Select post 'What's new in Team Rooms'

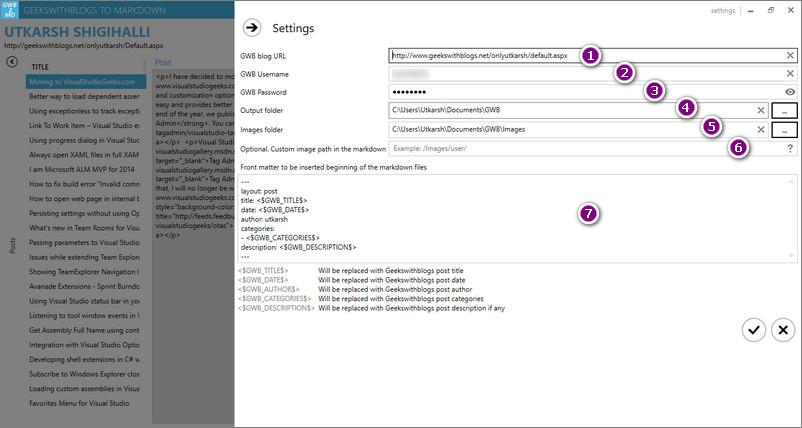[x=86, y=228]
